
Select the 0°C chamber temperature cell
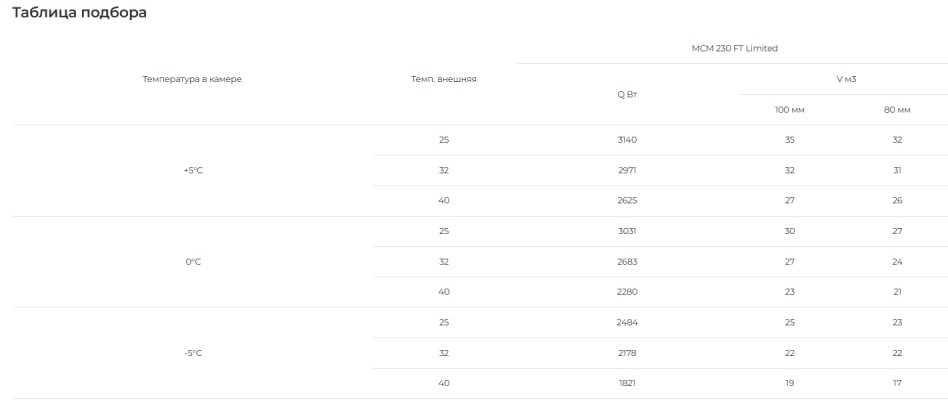point(193,261)
